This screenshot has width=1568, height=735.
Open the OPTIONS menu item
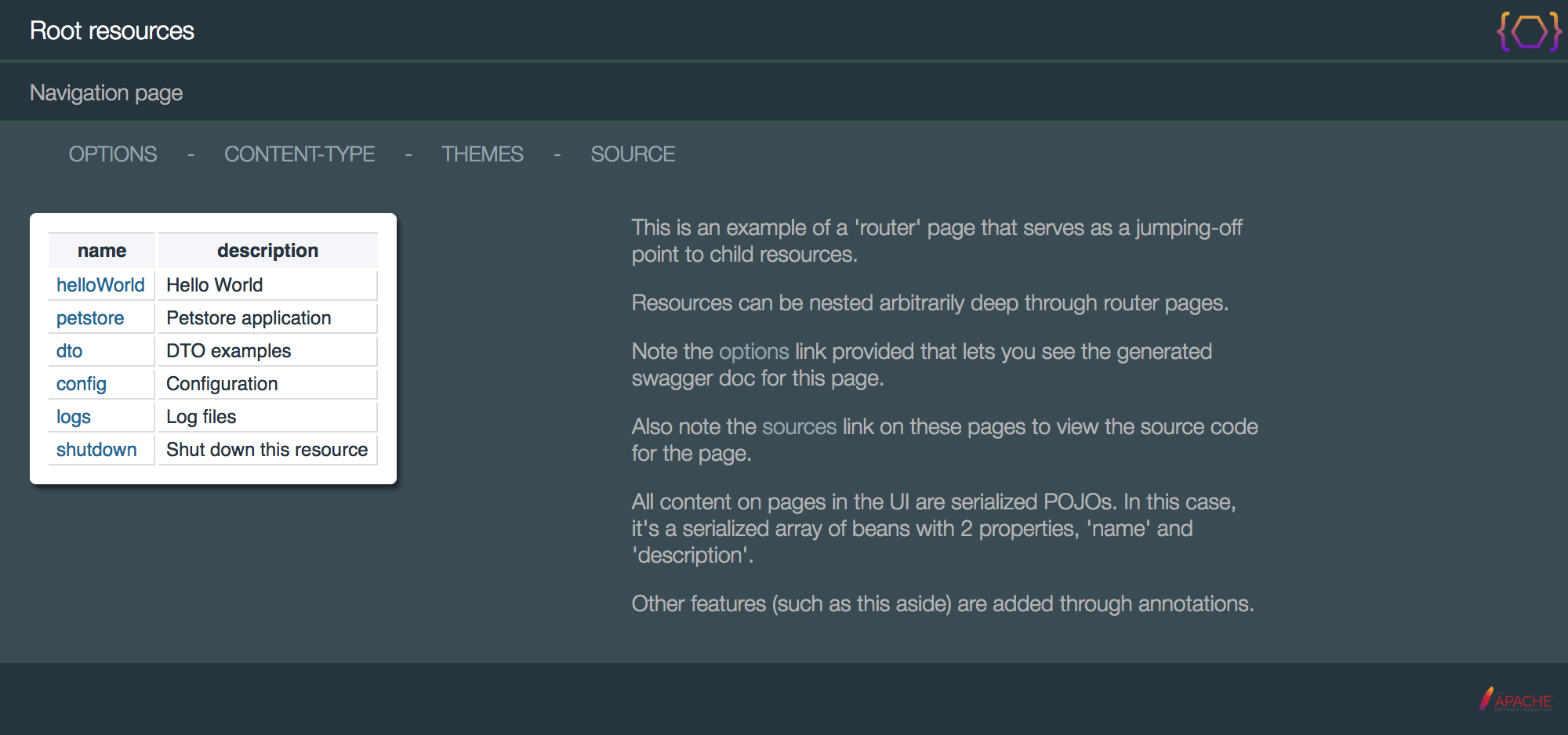113,154
